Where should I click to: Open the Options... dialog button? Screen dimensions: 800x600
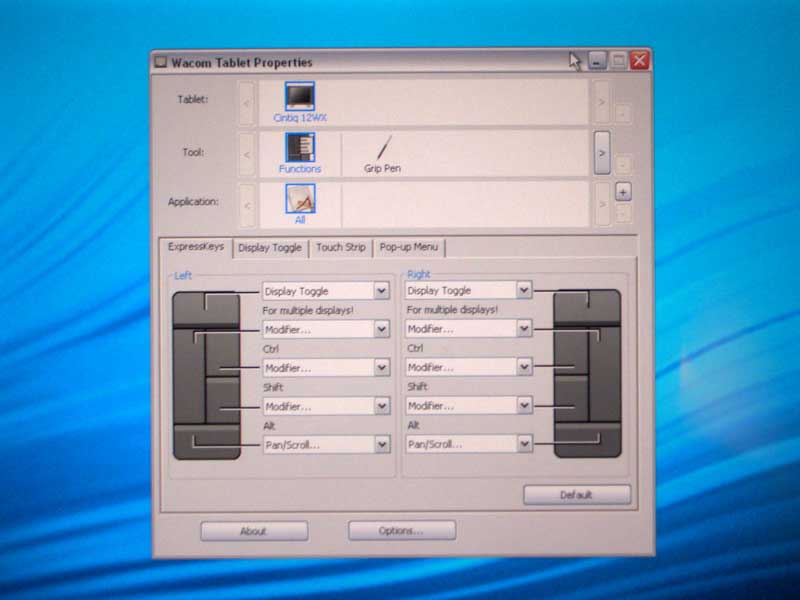(x=402, y=531)
